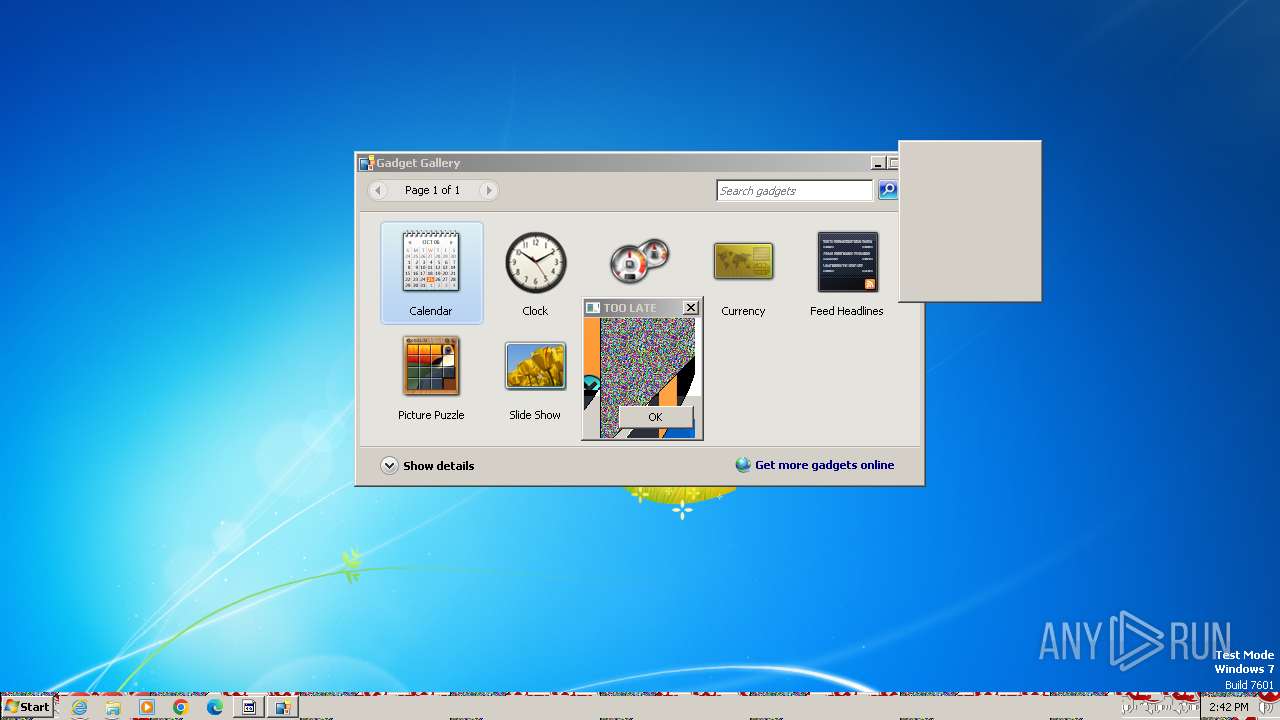This screenshot has width=1280, height=720.
Task: Focus the Search gadgets field
Action: tap(795, 190)
